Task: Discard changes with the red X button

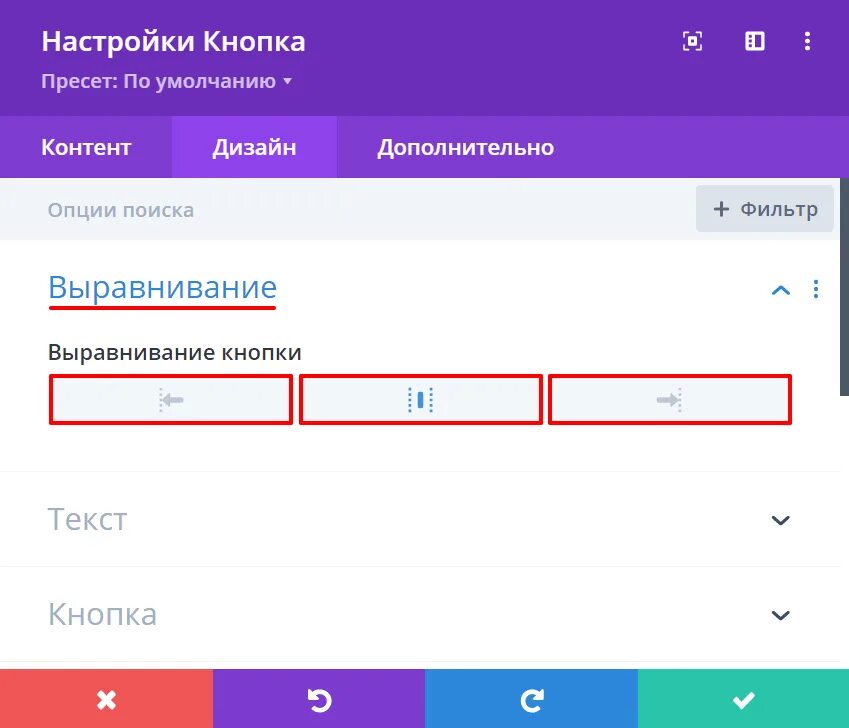Action: click(106, 699)
